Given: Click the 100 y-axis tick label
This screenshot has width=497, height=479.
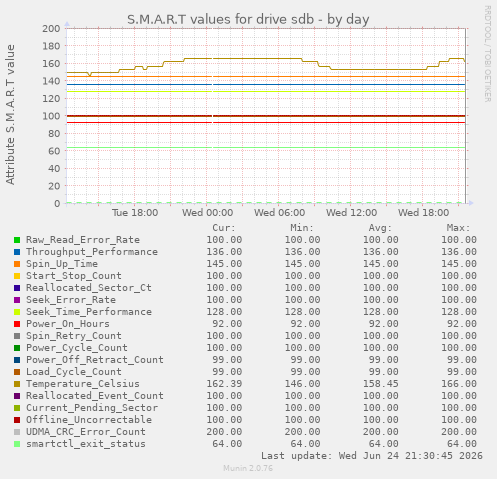Looking at the screenshot, I should click(51, 116).
